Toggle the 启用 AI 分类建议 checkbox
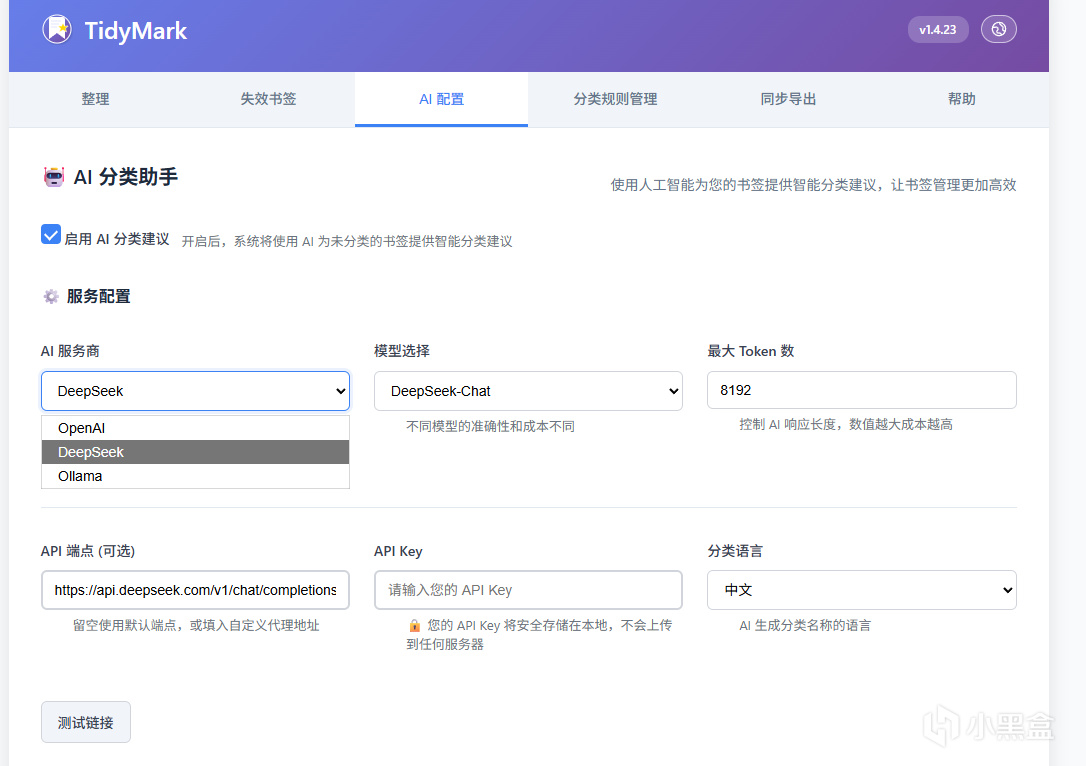The height and width of the screenshot is (766, 1086). click(x=51, y=235)
